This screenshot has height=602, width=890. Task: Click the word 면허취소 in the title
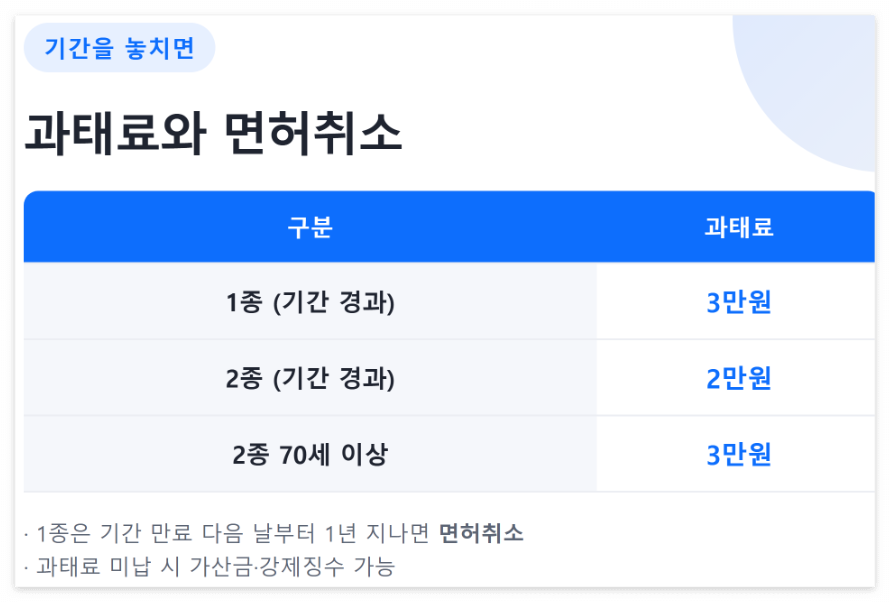[x=313, y=134]
